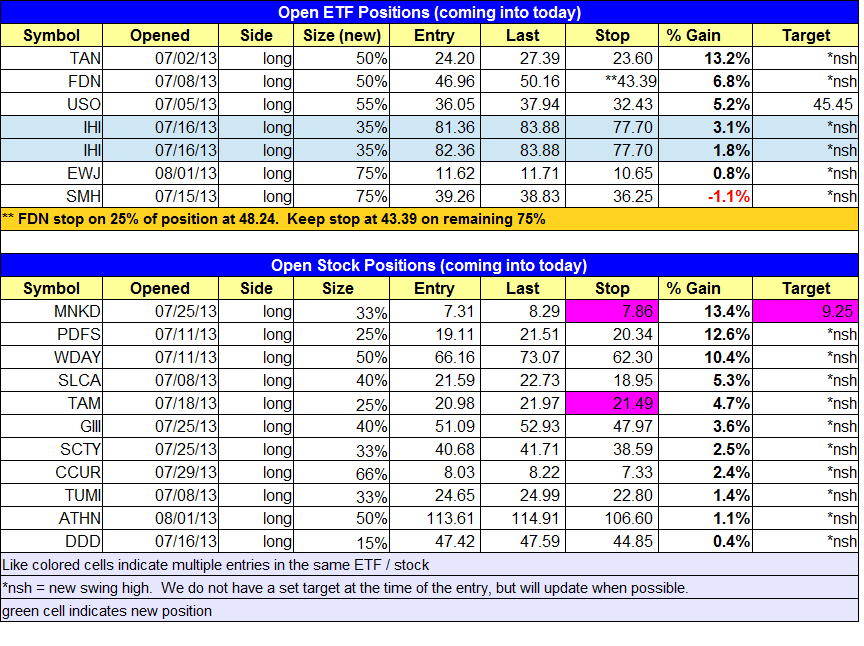Click the FDN stop value **43.39
The height and width of the screenshot is (646, 864).
[612, 81]
